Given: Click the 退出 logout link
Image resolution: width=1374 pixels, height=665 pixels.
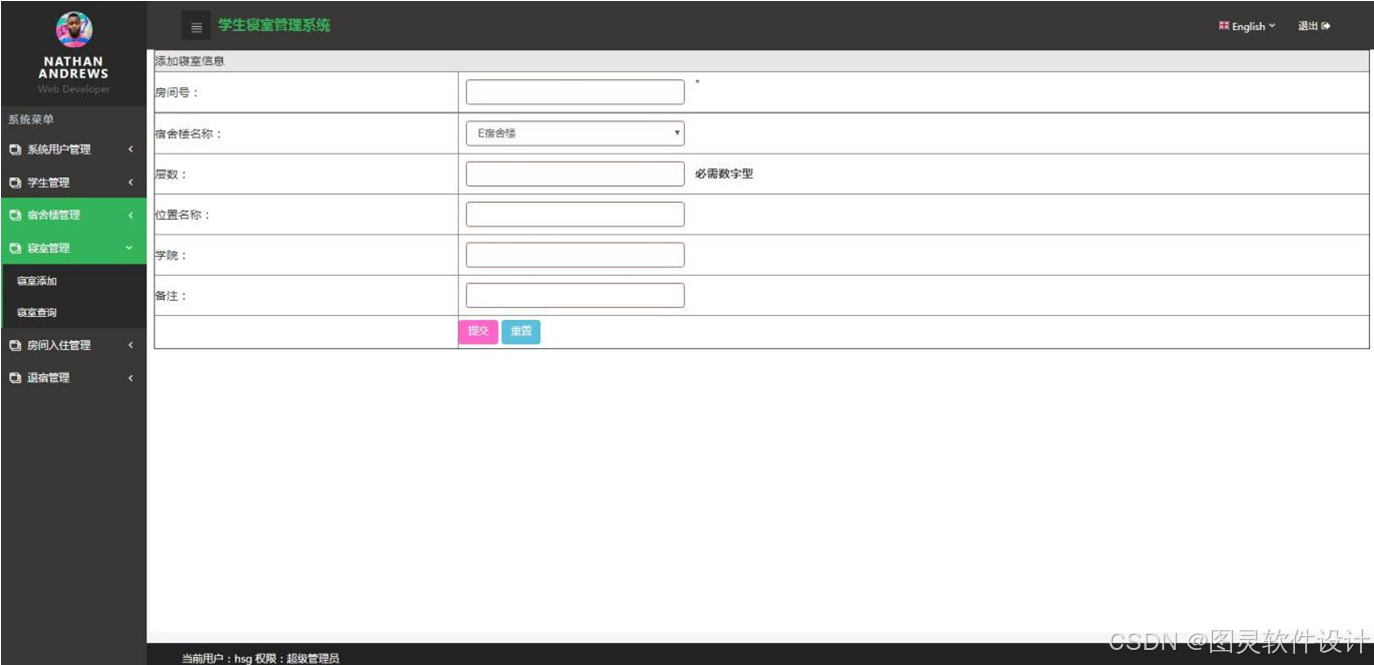Looking at the screenshot, I should point(1314,26).
